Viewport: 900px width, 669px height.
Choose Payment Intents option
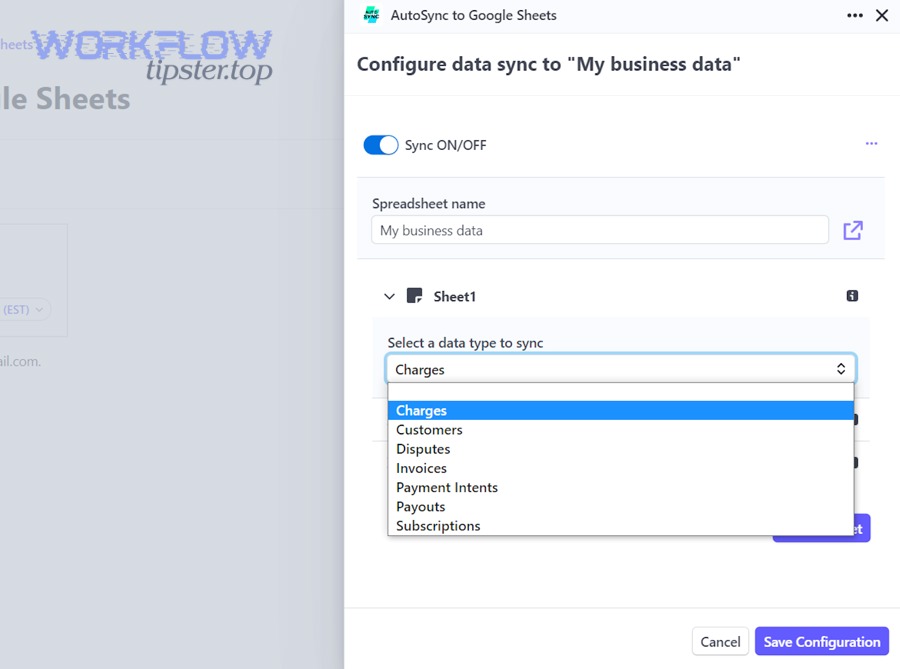(x=446, y=487)
